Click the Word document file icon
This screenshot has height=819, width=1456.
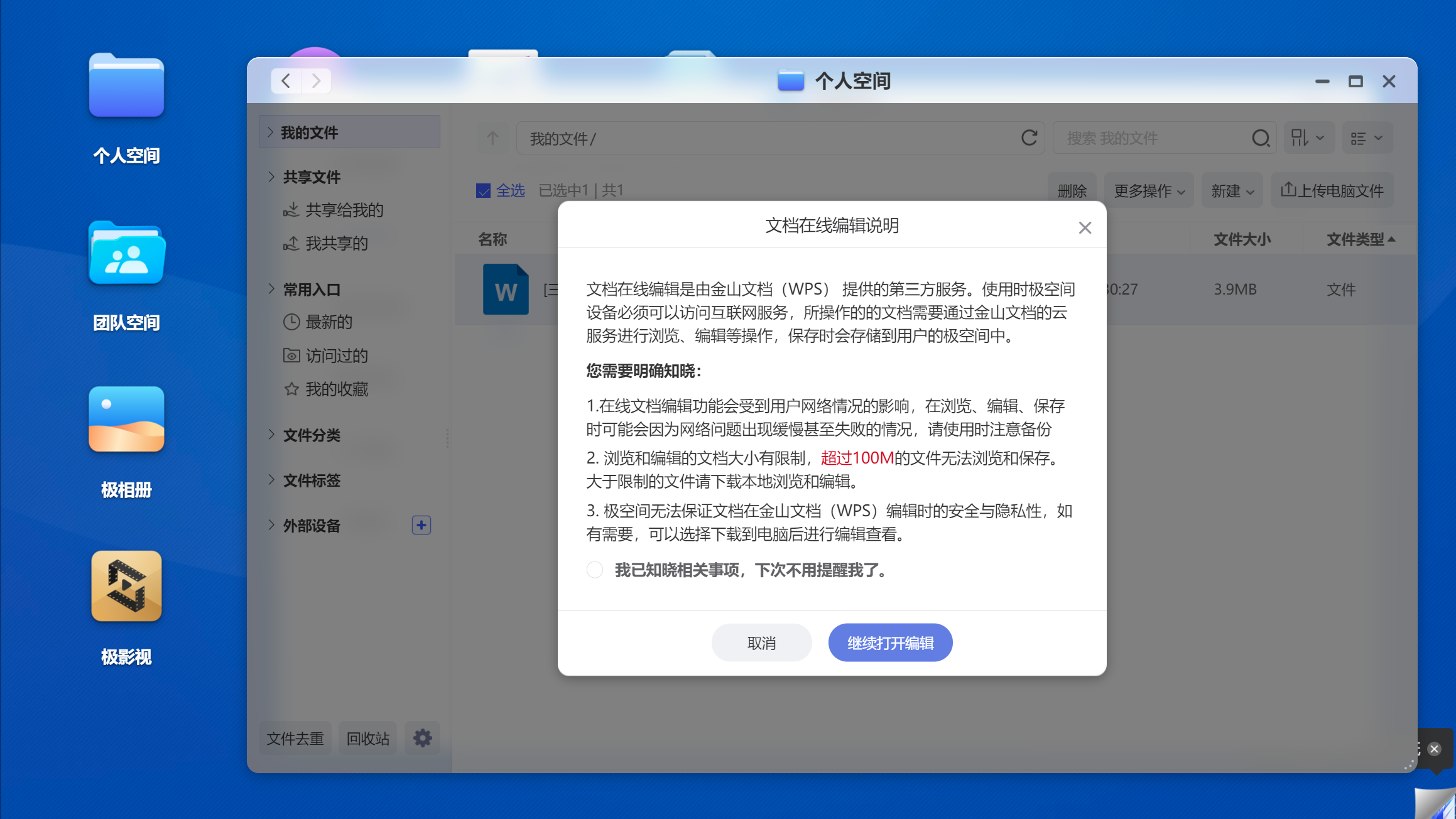(506, 290)
